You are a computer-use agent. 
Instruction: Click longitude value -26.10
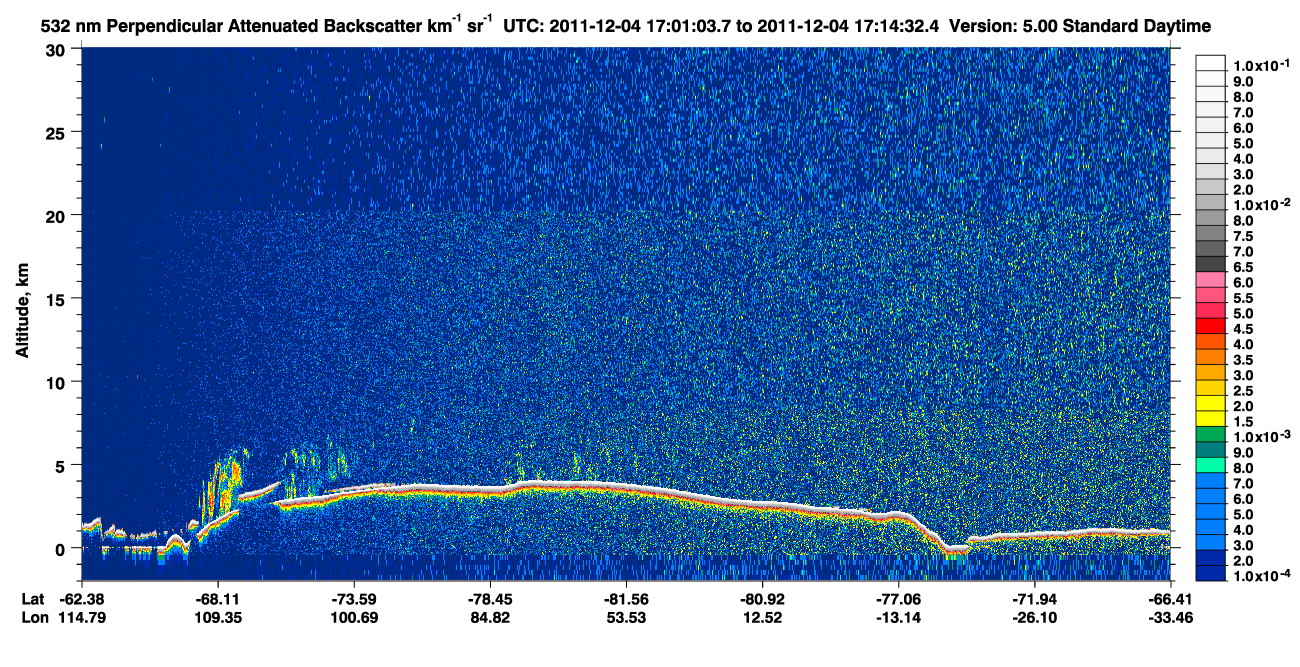(1034, 617)
